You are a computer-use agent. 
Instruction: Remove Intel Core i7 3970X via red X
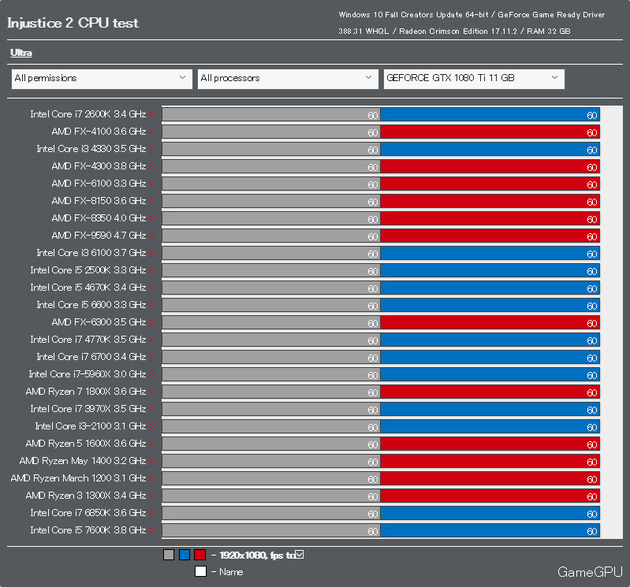[x=152, y=409]
